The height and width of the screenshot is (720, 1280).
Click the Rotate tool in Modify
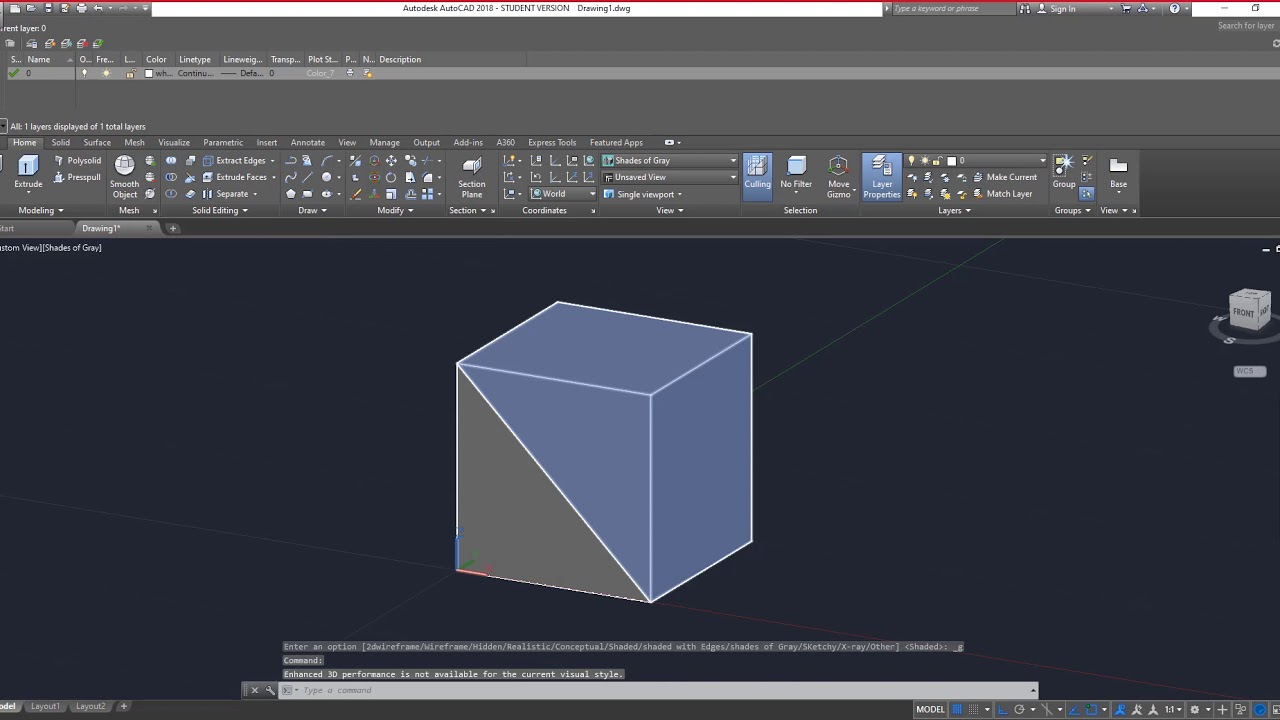pyautogui.click(x=391, y=177)
